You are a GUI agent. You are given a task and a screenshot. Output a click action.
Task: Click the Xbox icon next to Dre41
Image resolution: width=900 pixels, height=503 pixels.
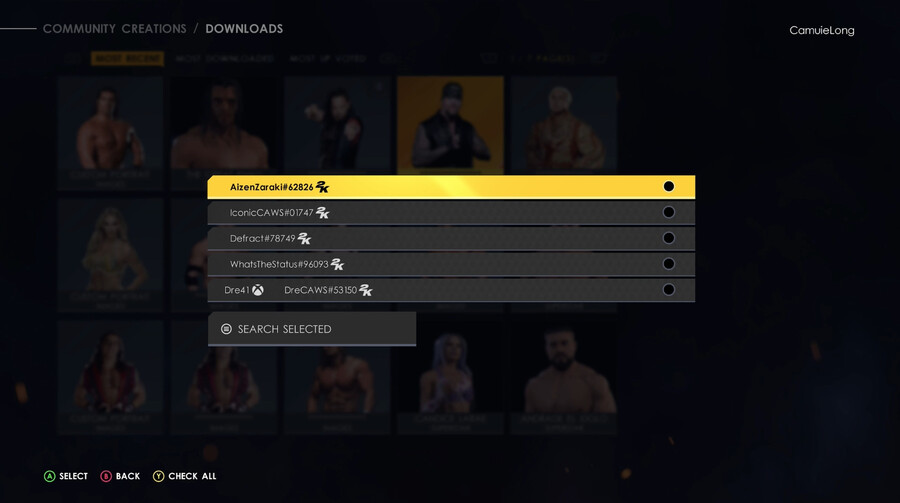coord(258,291)
